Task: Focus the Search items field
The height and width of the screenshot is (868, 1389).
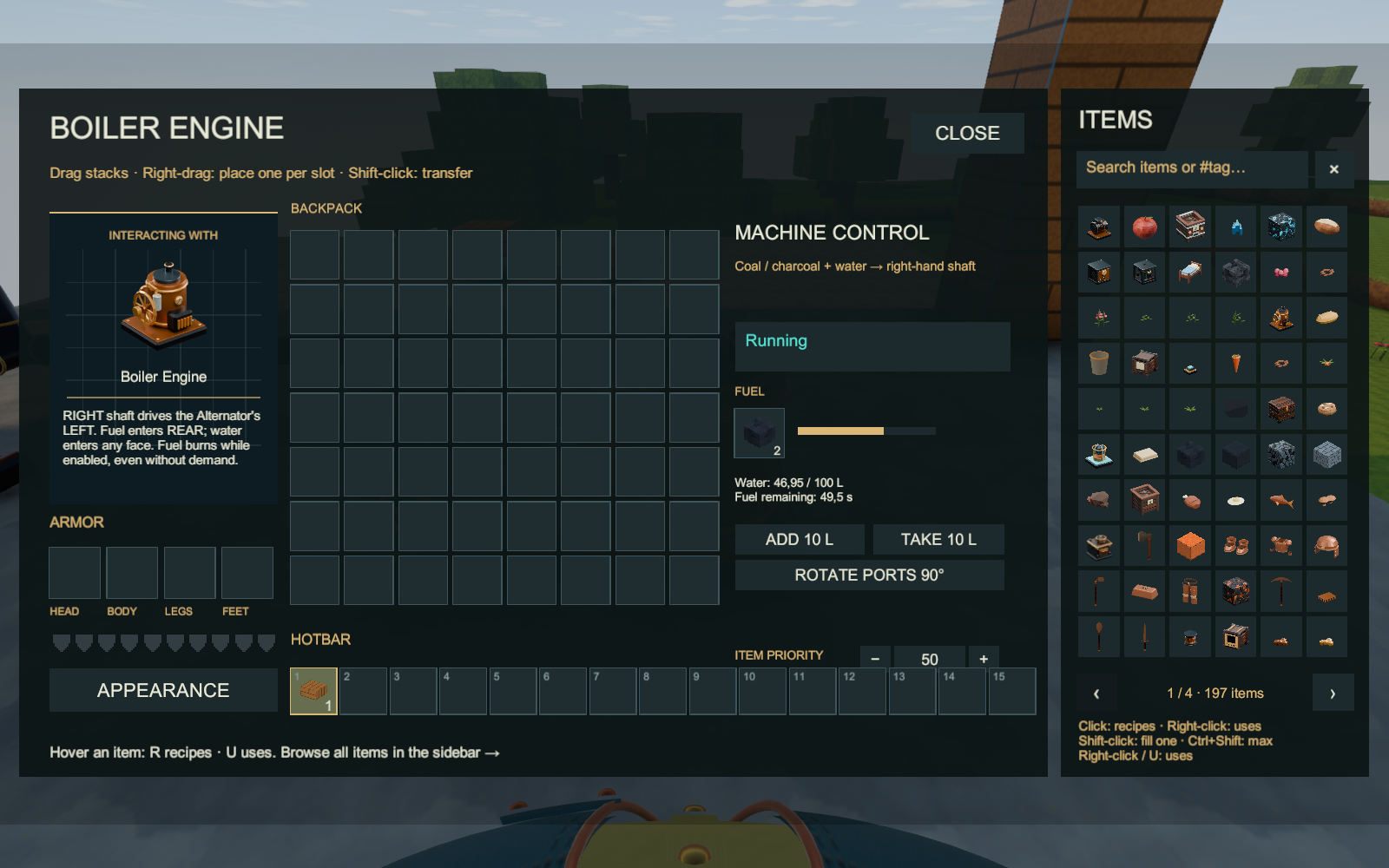Action: (1192, 169)
